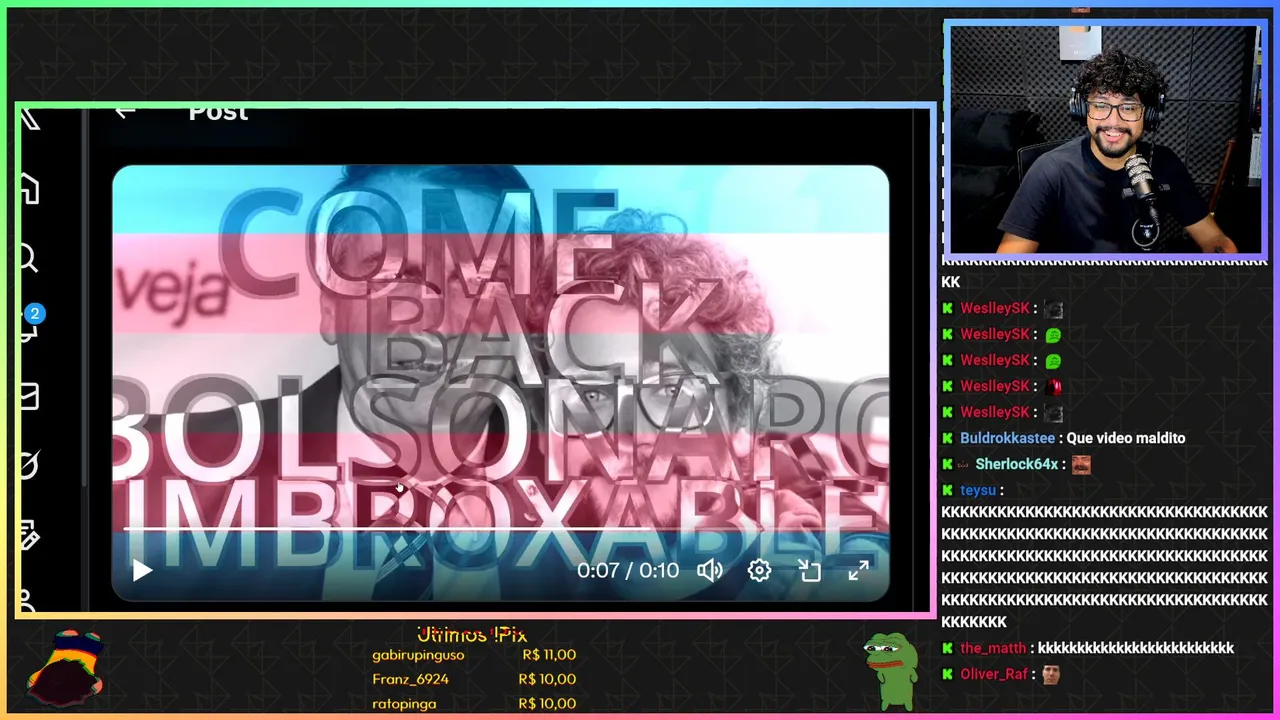The width and height of the screenshot is (1280, 720).
Task: Click Franz_6924's R$ 10,00 amount
Action: point(547,679)
